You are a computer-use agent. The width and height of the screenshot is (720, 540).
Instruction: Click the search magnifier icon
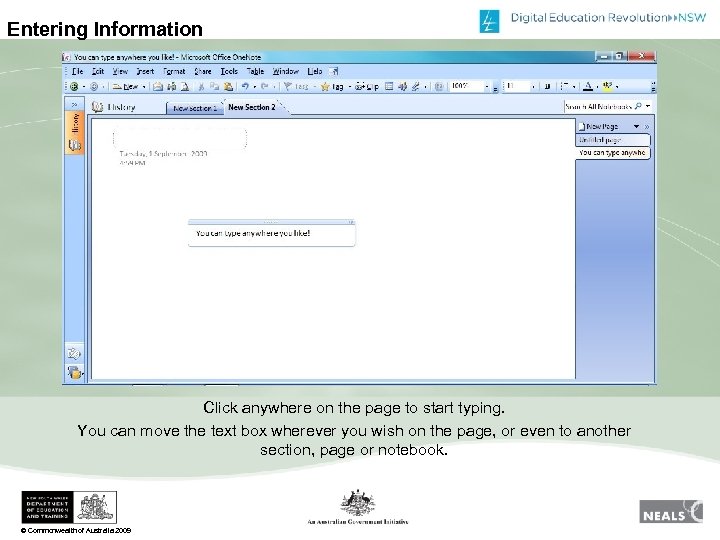coord(638,106)
